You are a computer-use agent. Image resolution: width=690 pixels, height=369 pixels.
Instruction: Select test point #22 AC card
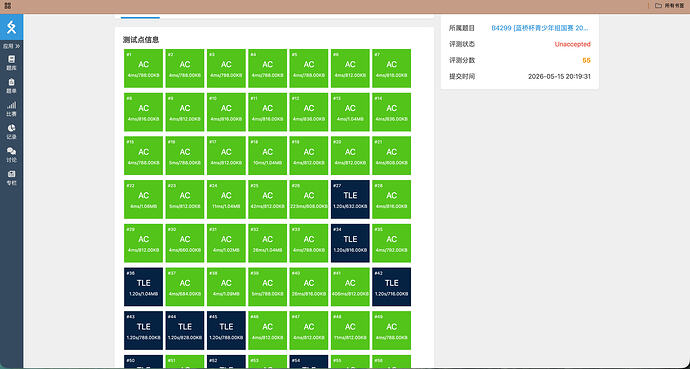click(143, 200)
